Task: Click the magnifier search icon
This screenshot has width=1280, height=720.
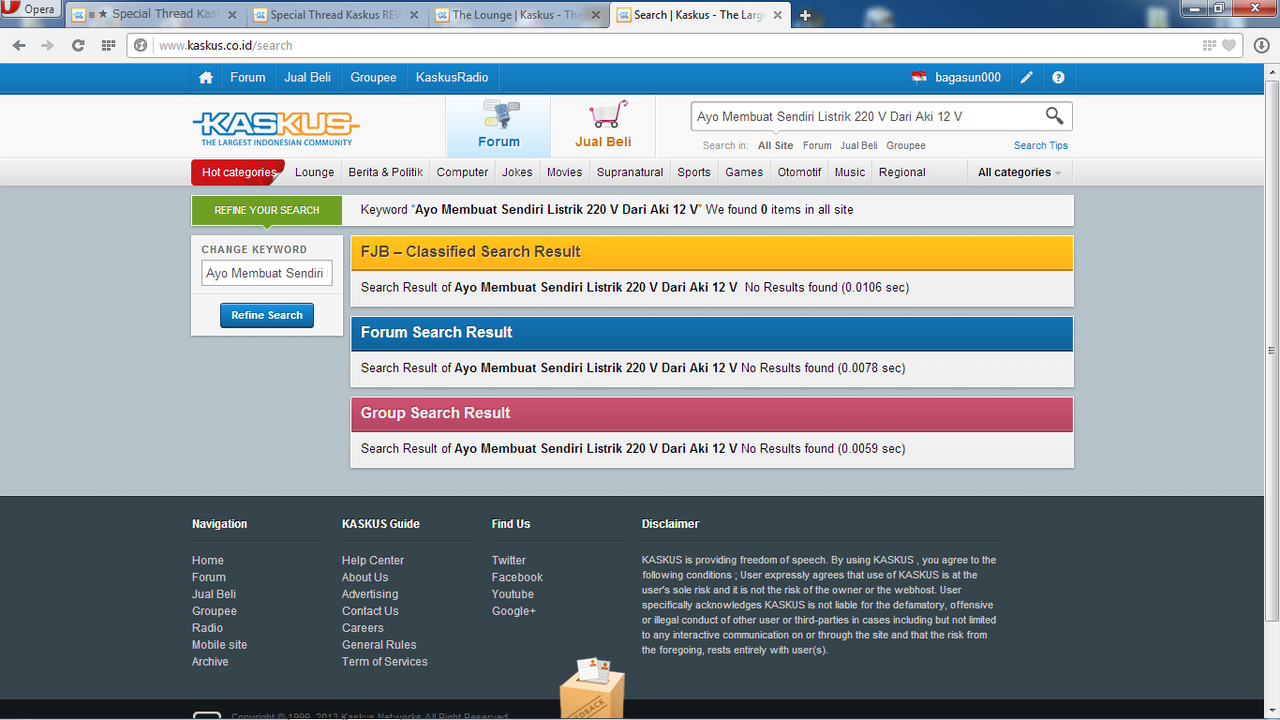Action: pos(1054,116)
